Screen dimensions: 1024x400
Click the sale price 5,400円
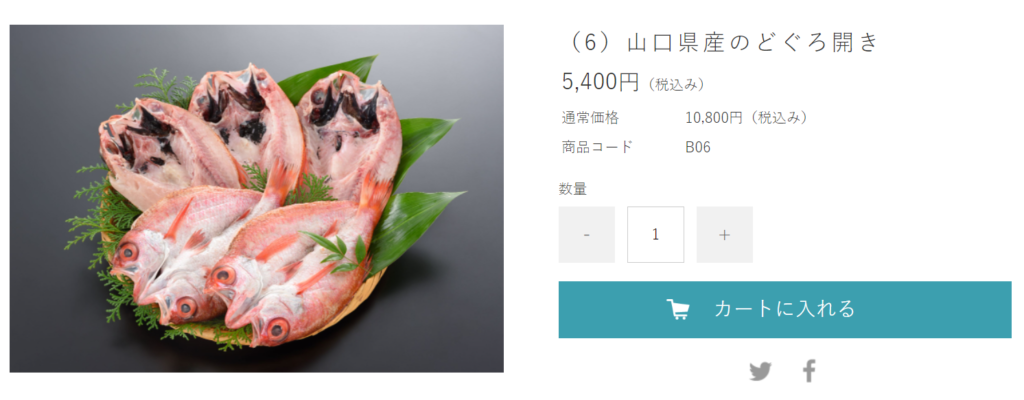[x=600, y=82]
